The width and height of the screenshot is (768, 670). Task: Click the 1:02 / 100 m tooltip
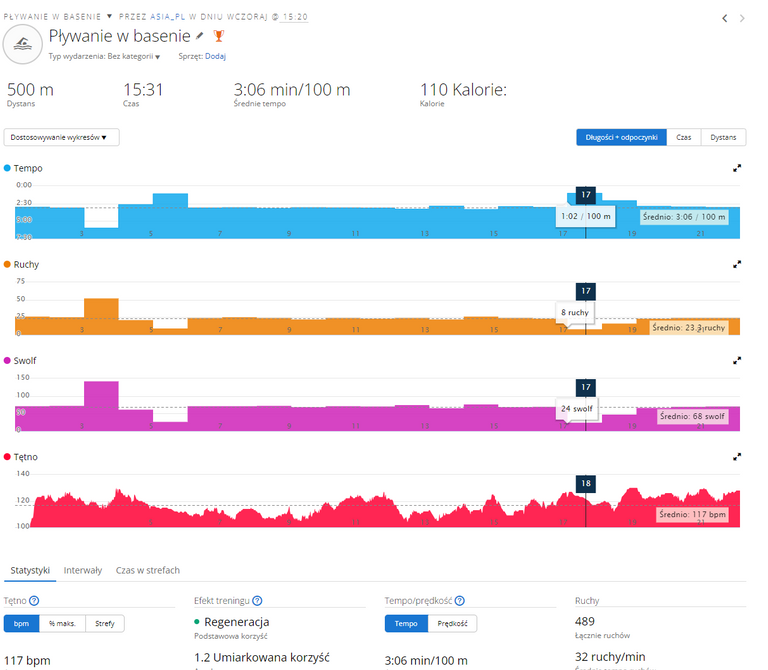point(586,216)
